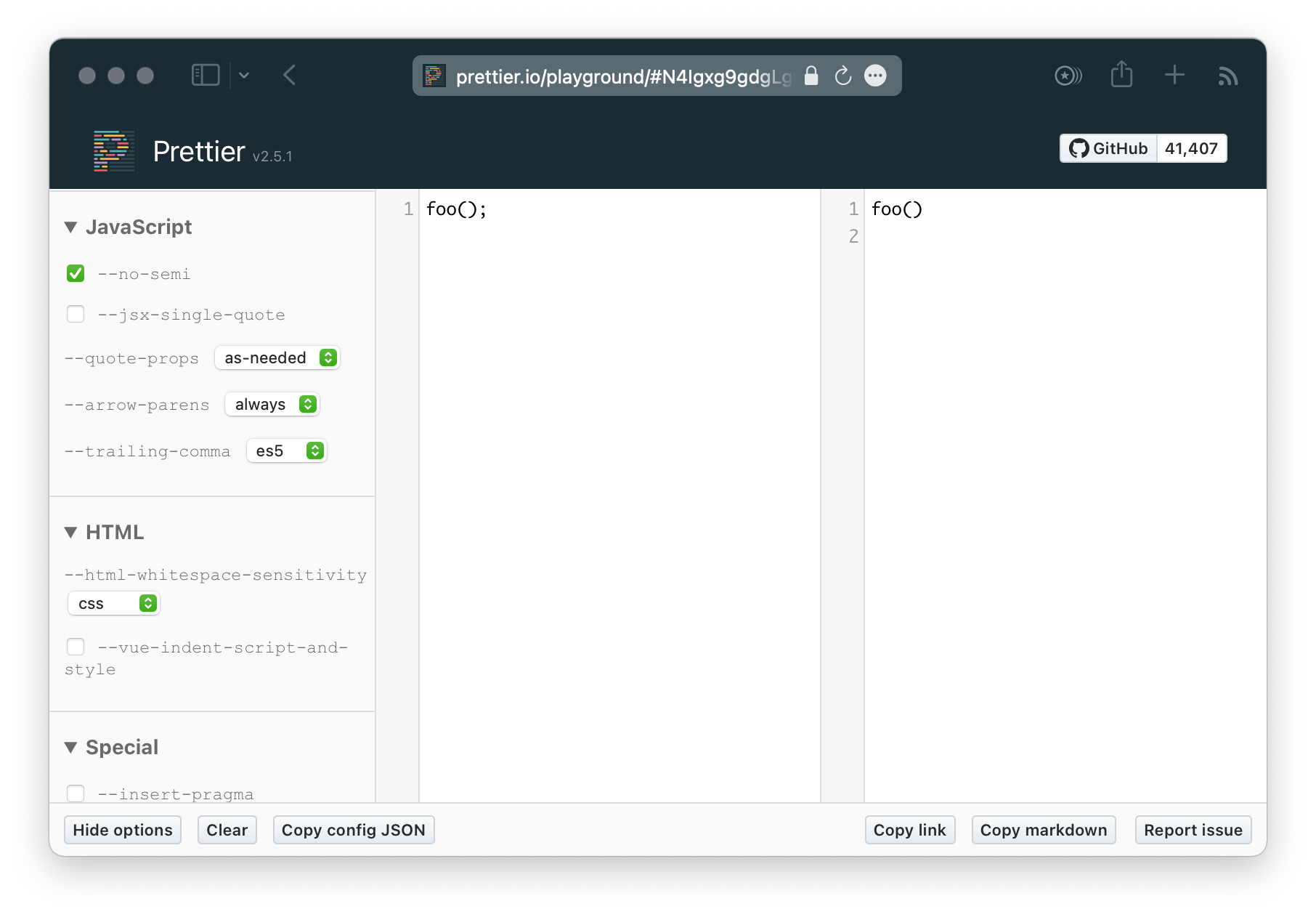1316x917 pixels.
Task: Click Hide options button
Action: pos(123,830)
